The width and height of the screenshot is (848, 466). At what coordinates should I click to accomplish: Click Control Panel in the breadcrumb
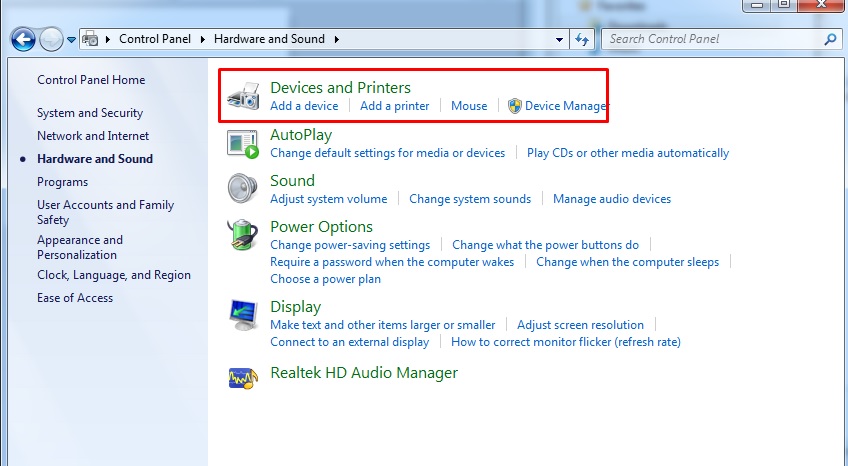click(x=155, y=39)
